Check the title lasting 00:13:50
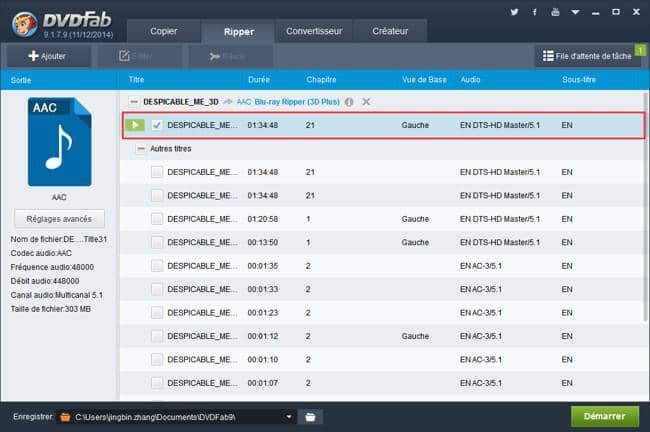The width and height of the screenshot is (650, 432). (157, 242)
